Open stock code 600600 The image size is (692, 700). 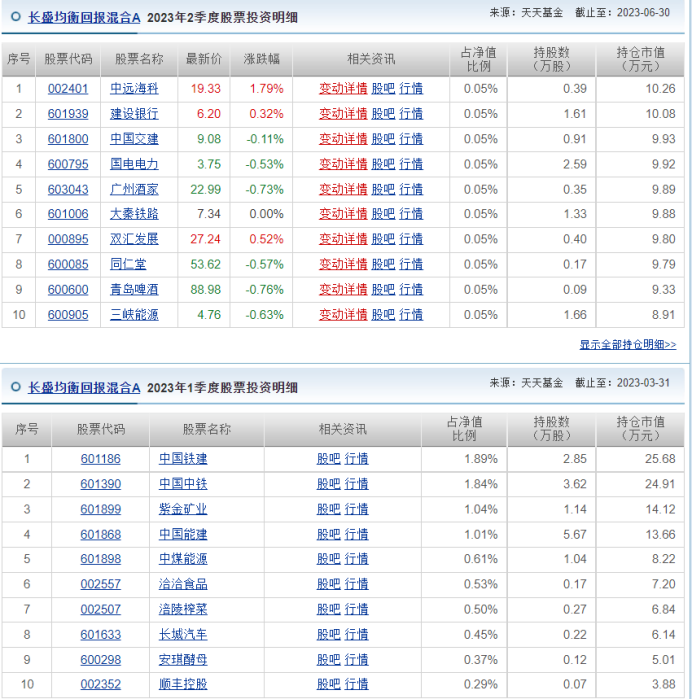point(68,290)
